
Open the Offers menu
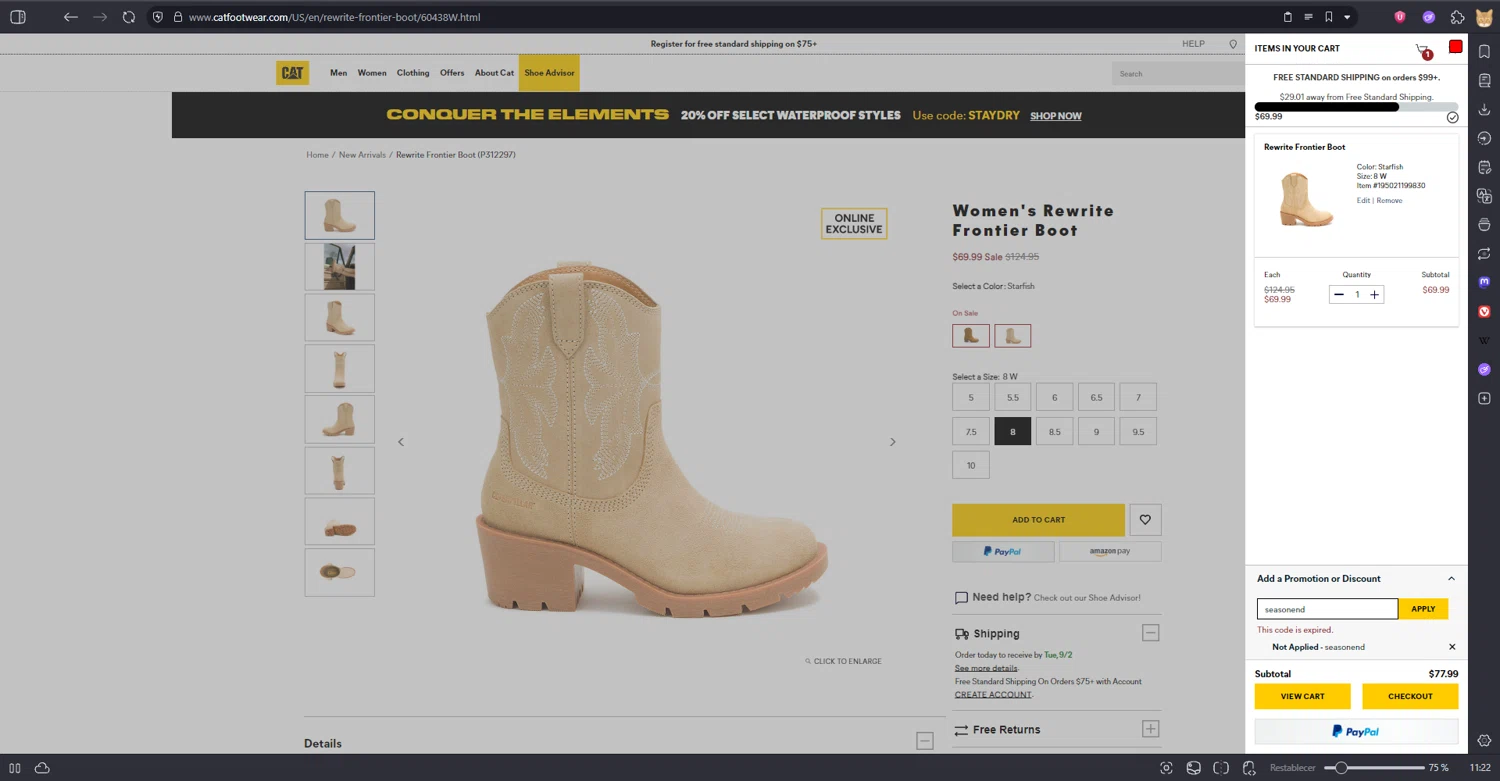[x=452, y=73]
